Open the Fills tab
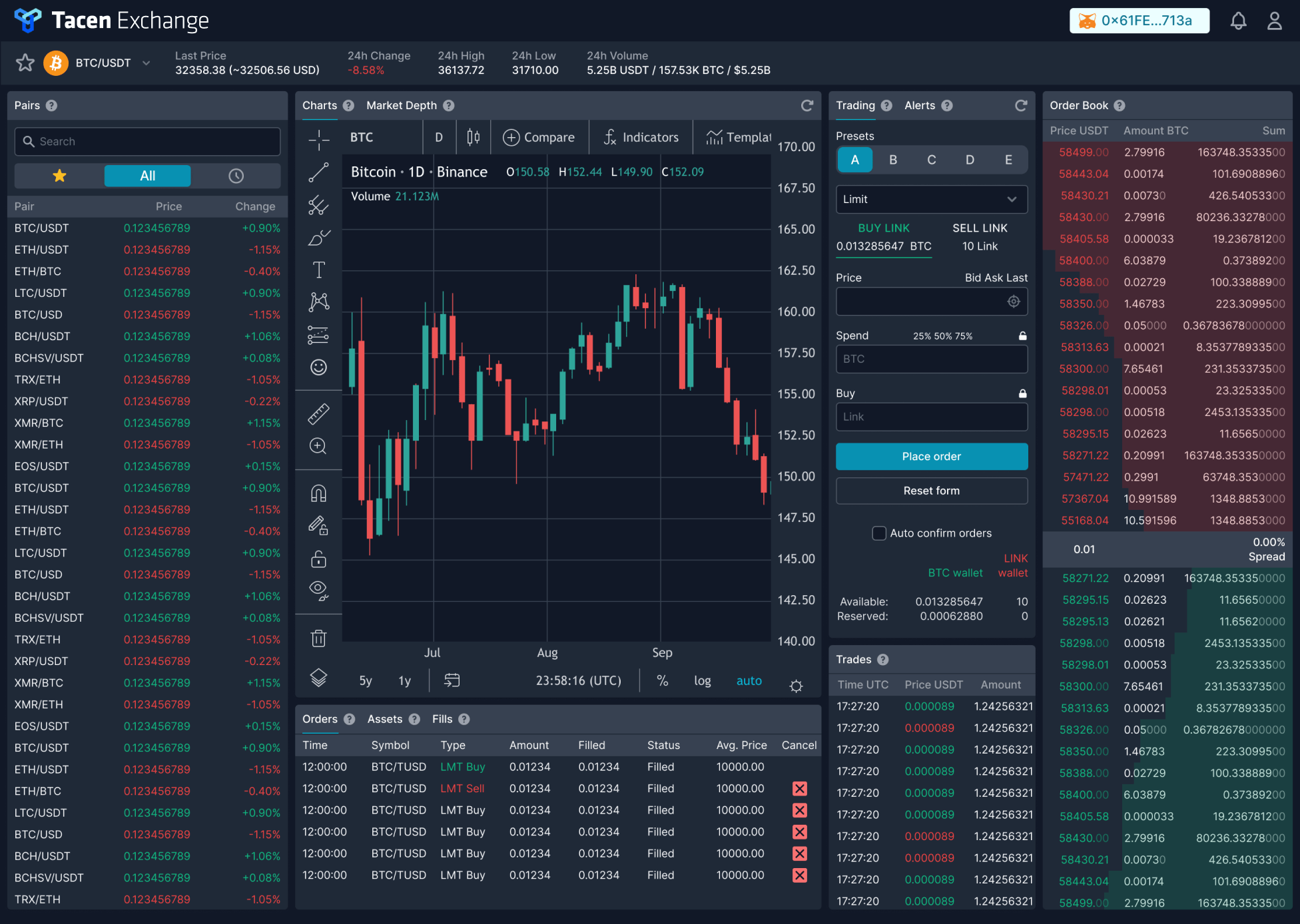 click(x=442, y=719)
